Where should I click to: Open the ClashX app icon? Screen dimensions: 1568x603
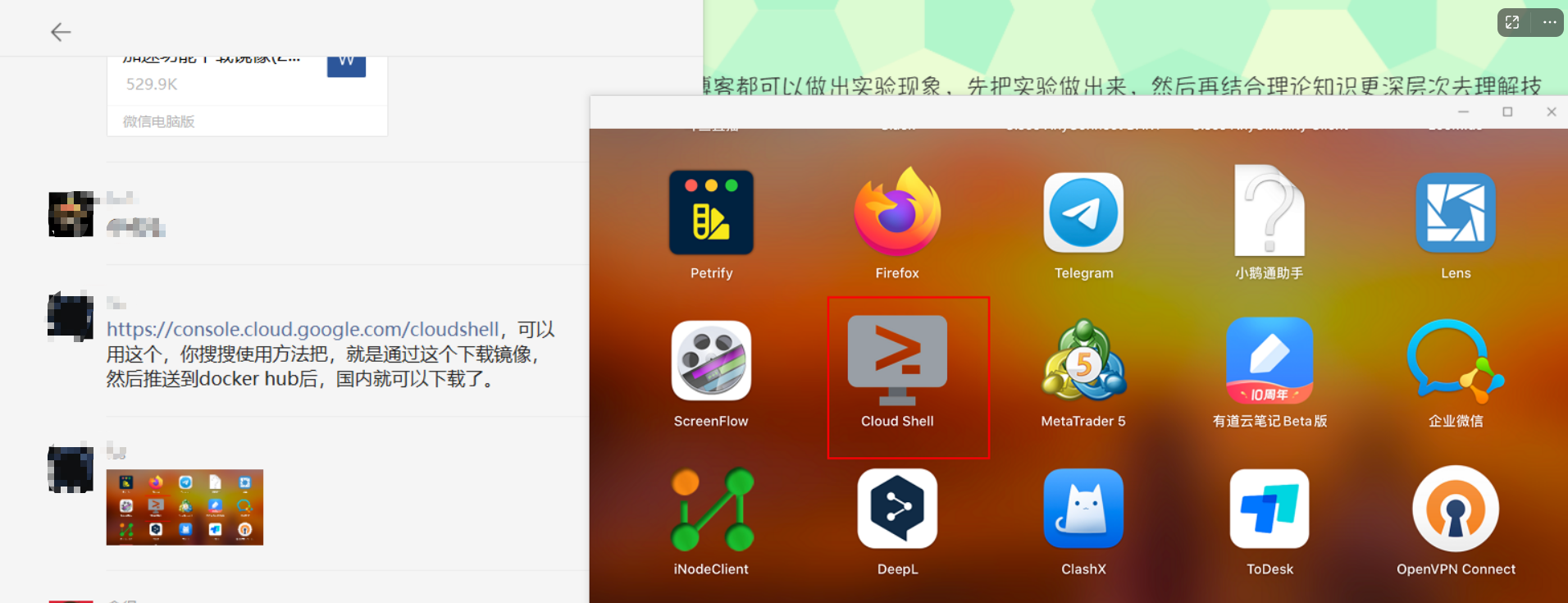click(1083, 509)
